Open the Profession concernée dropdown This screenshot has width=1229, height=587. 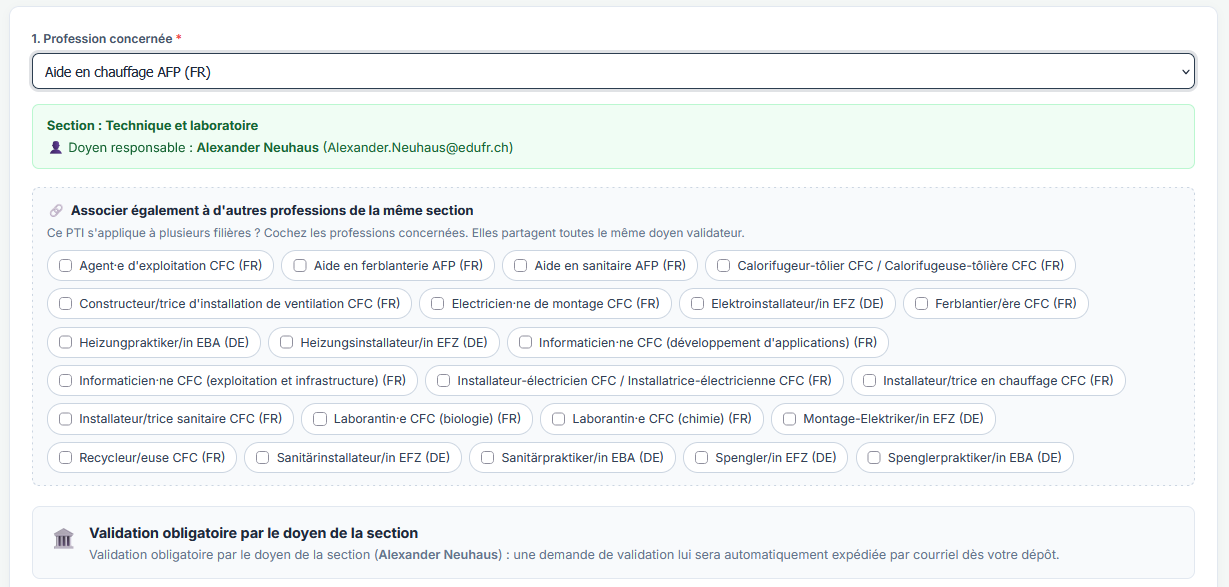[613, 71]
